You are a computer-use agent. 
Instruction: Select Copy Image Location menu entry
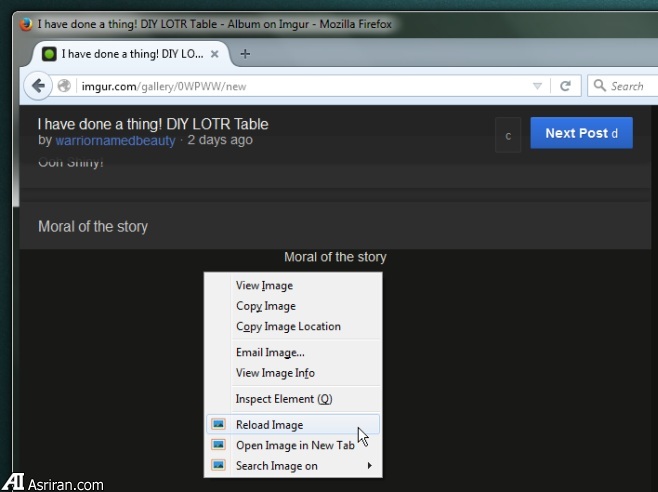288,326
